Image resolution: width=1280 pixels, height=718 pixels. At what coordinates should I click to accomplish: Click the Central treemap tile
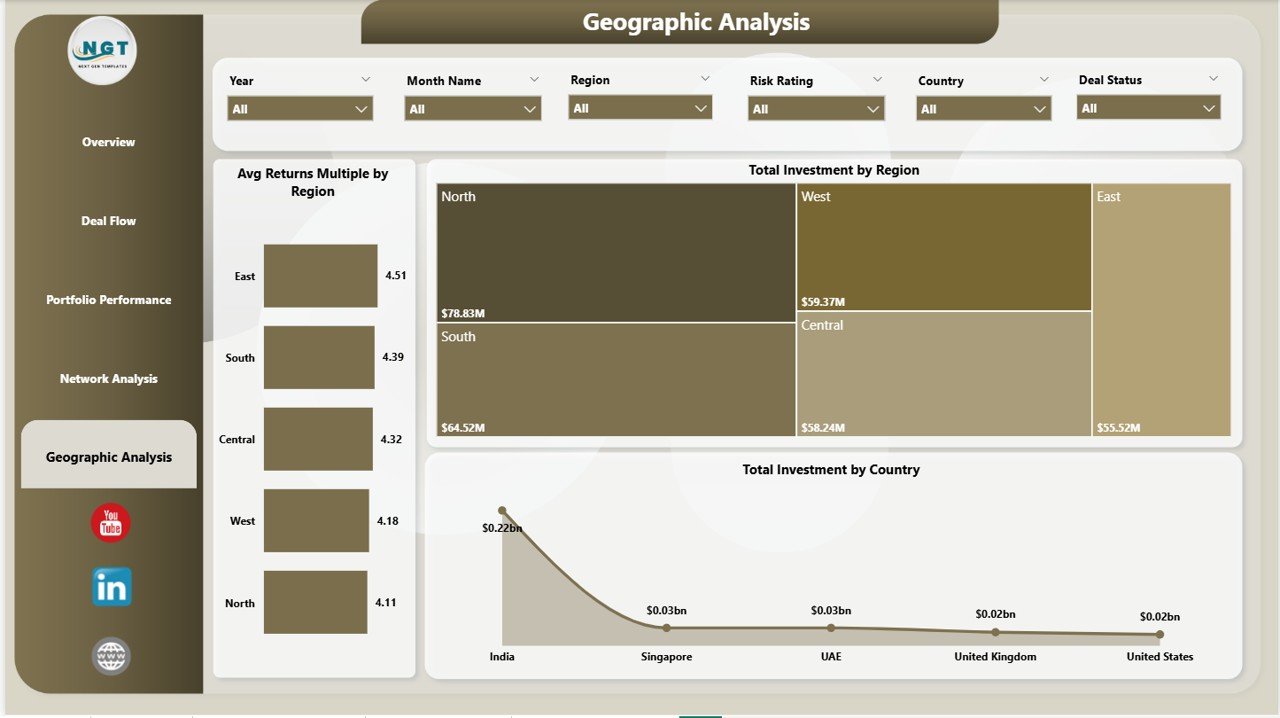pos(944,374)
